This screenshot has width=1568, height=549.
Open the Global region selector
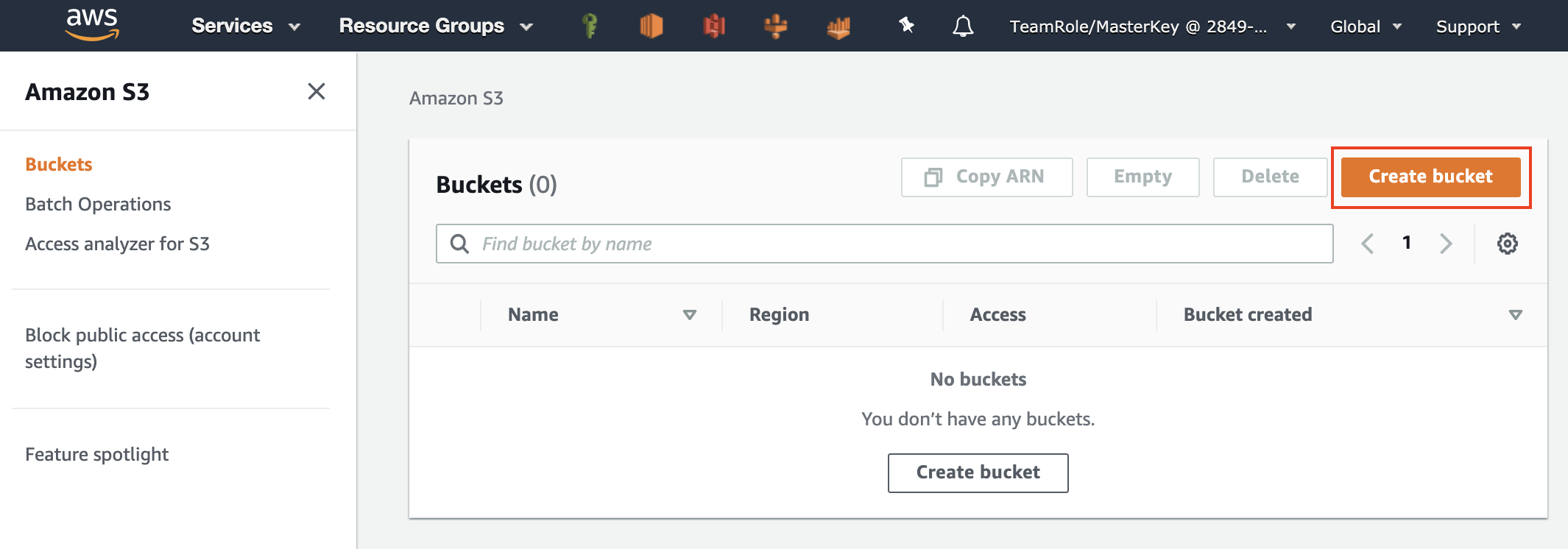[1365, 26]
